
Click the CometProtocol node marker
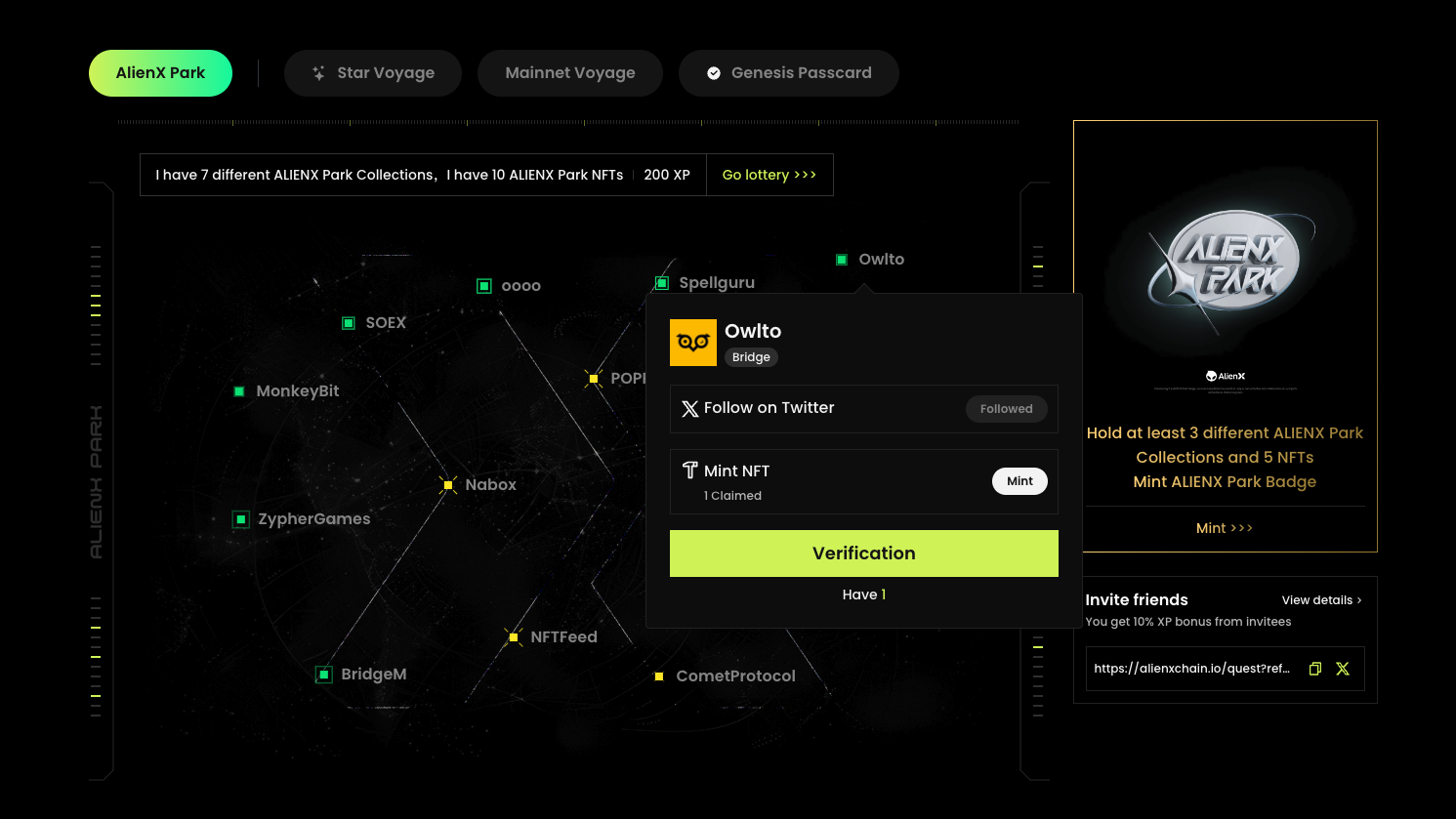[659, 676]
